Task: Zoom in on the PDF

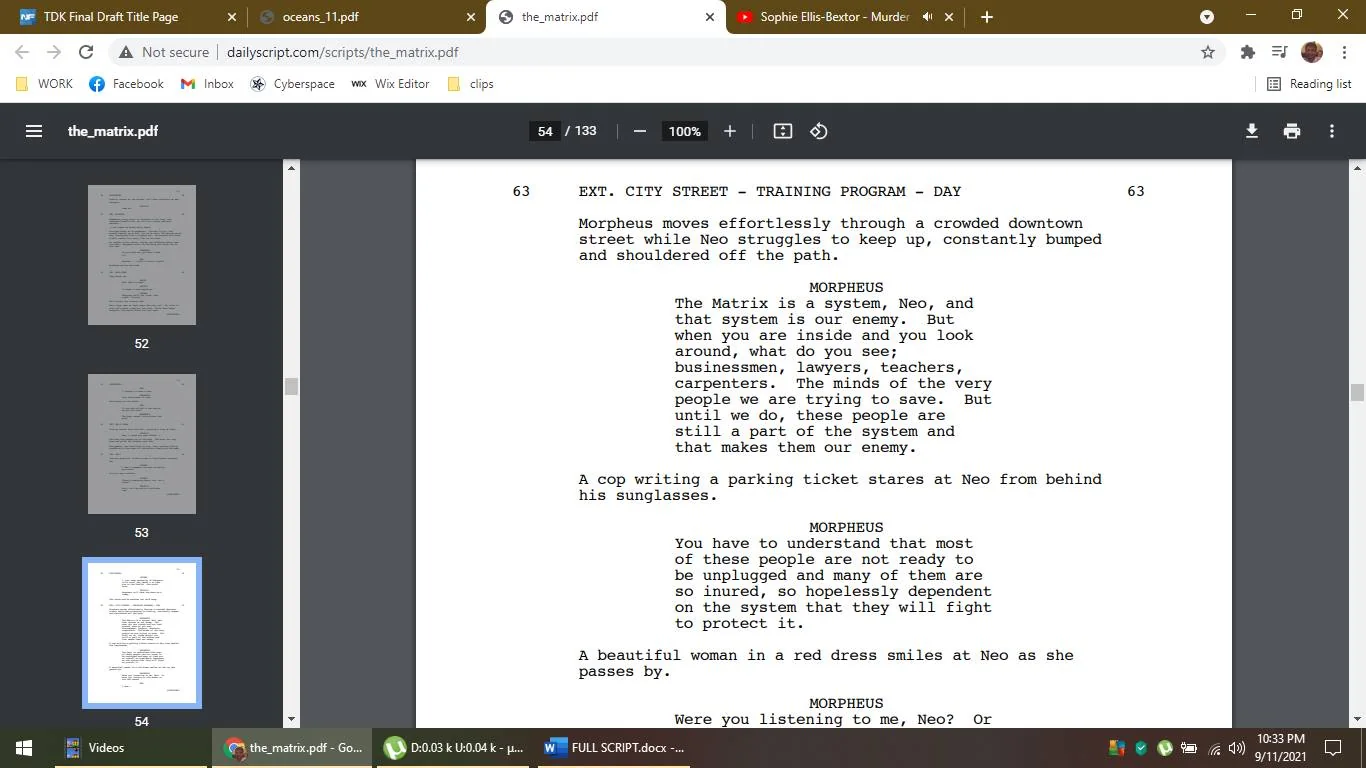Action: tap(730, 131)
